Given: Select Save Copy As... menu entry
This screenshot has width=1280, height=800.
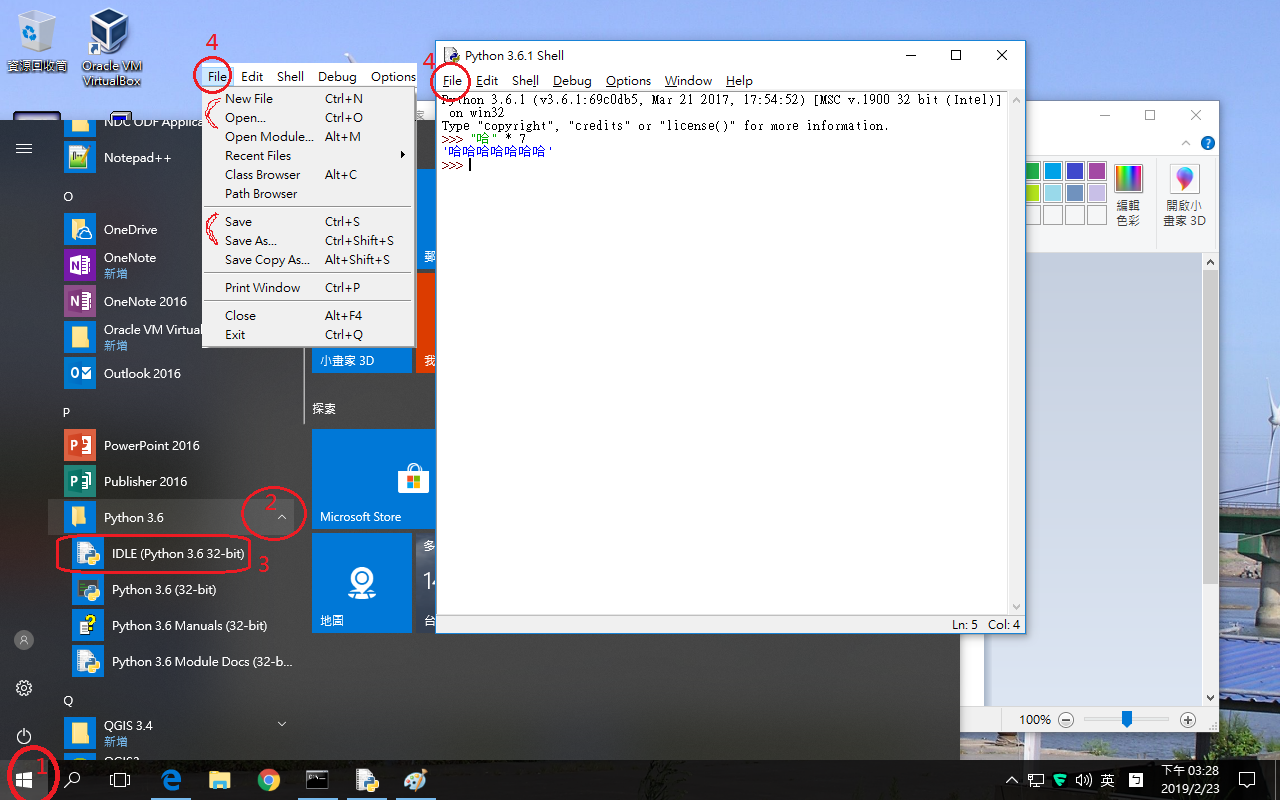Looking at the screenshot, I should 309,260.
